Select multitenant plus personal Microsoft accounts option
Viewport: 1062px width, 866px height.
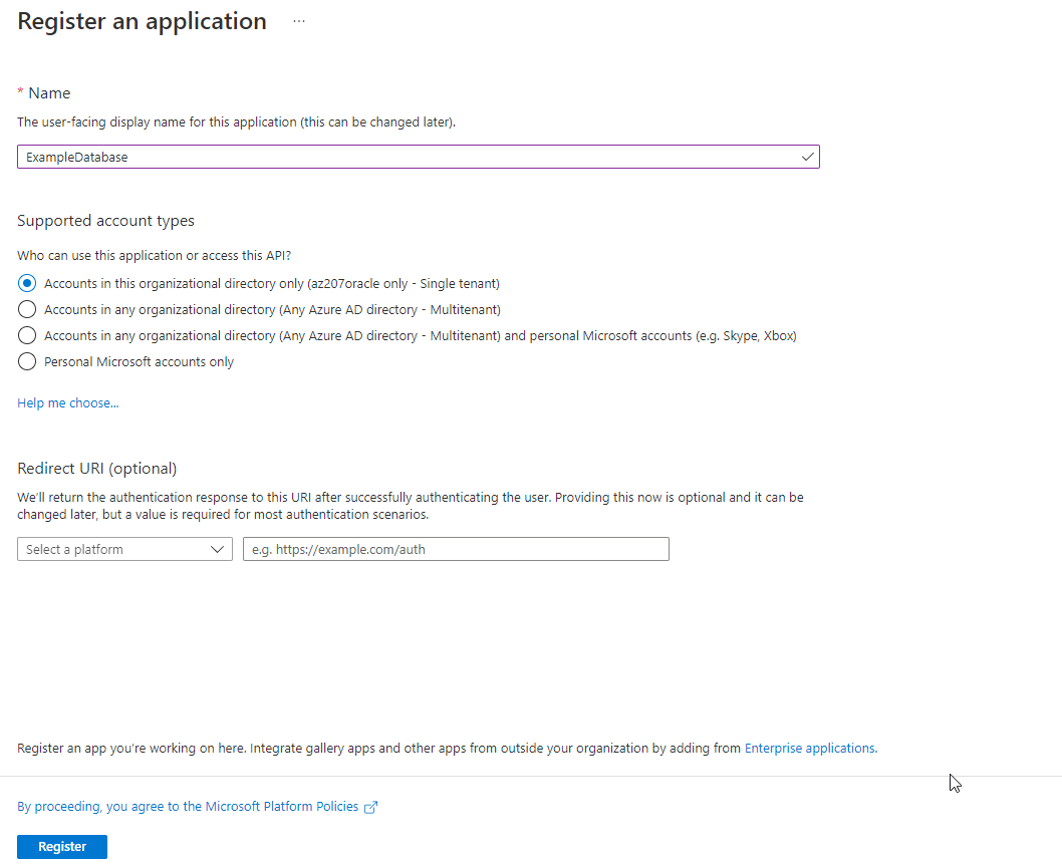tap(26, 335)
